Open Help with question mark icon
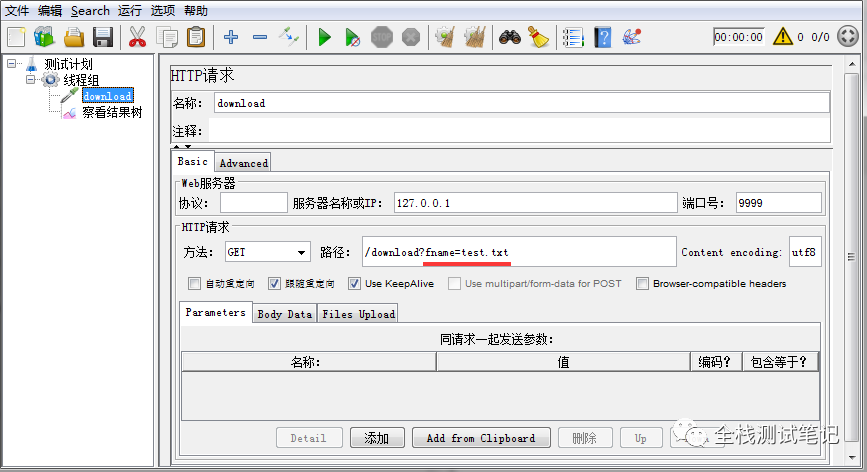The image size is (867, 472). (x=603, y=37)
